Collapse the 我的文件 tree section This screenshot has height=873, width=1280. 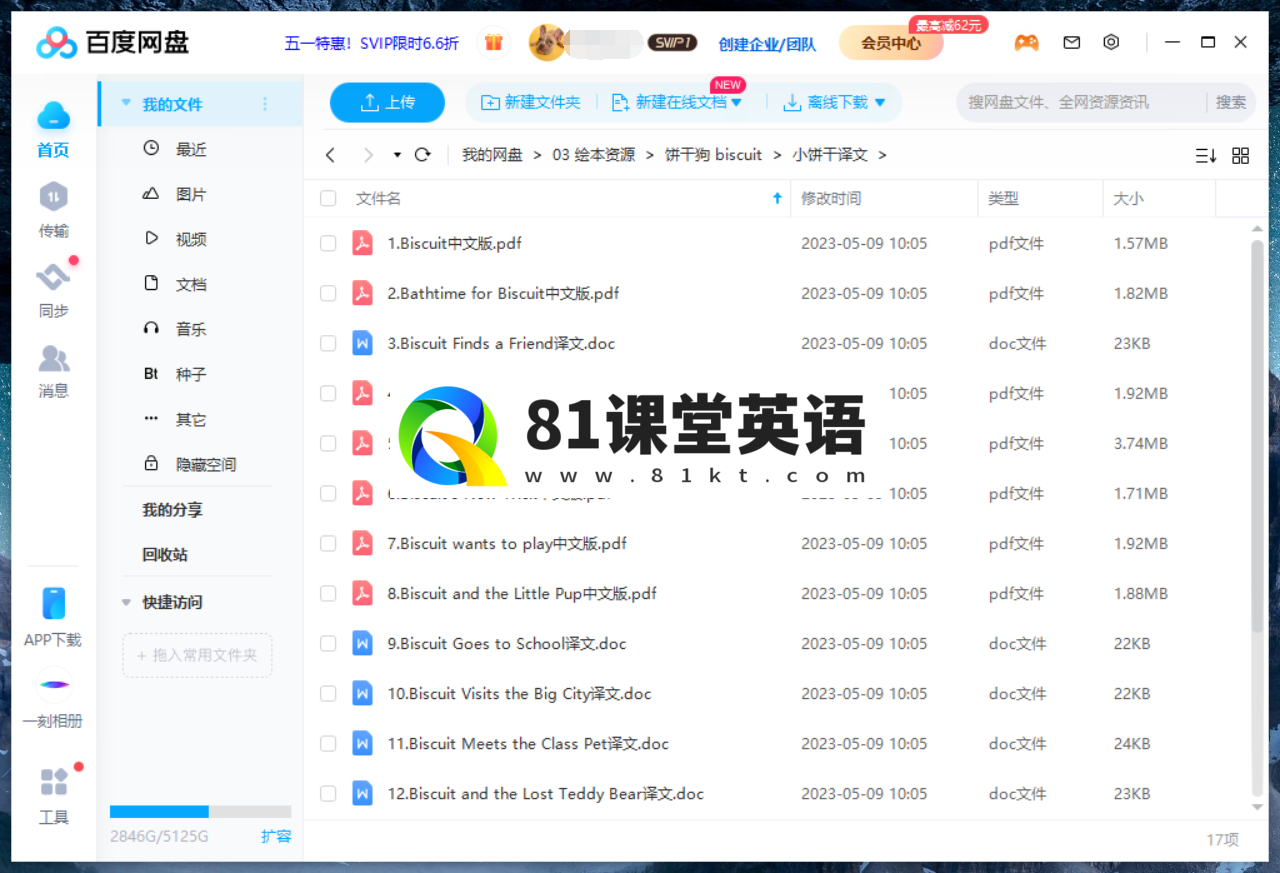(126, 103)
